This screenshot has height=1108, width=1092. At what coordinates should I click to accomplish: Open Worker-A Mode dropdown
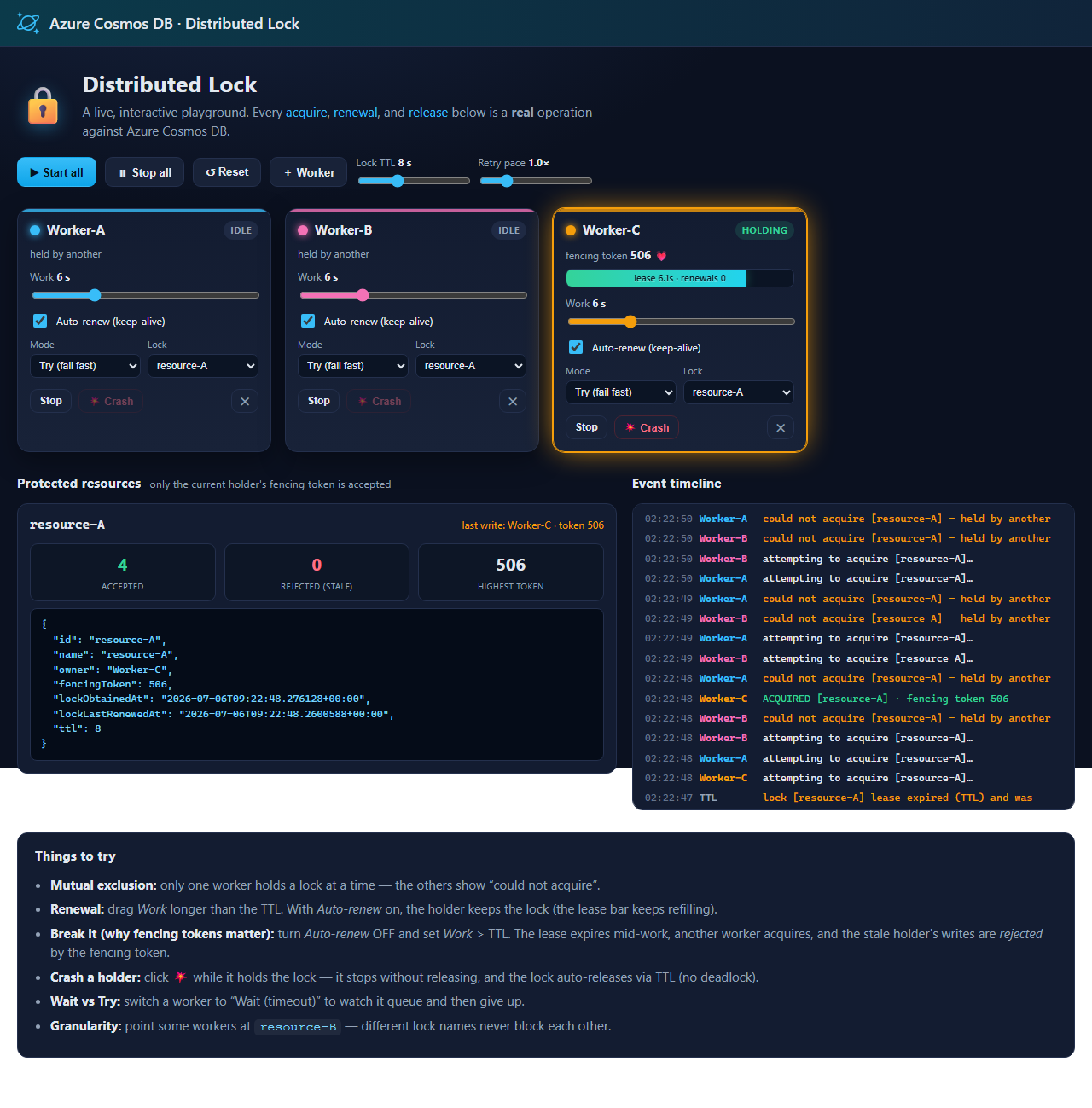(x=84, y=366)
